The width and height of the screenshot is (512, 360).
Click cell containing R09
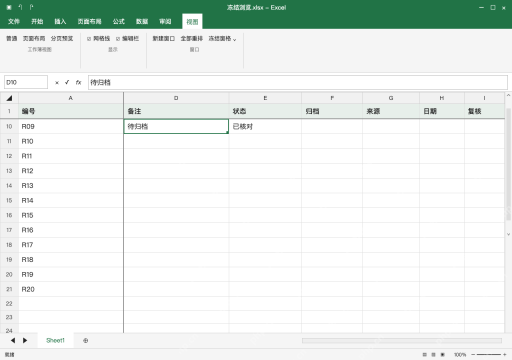[71, 126]
